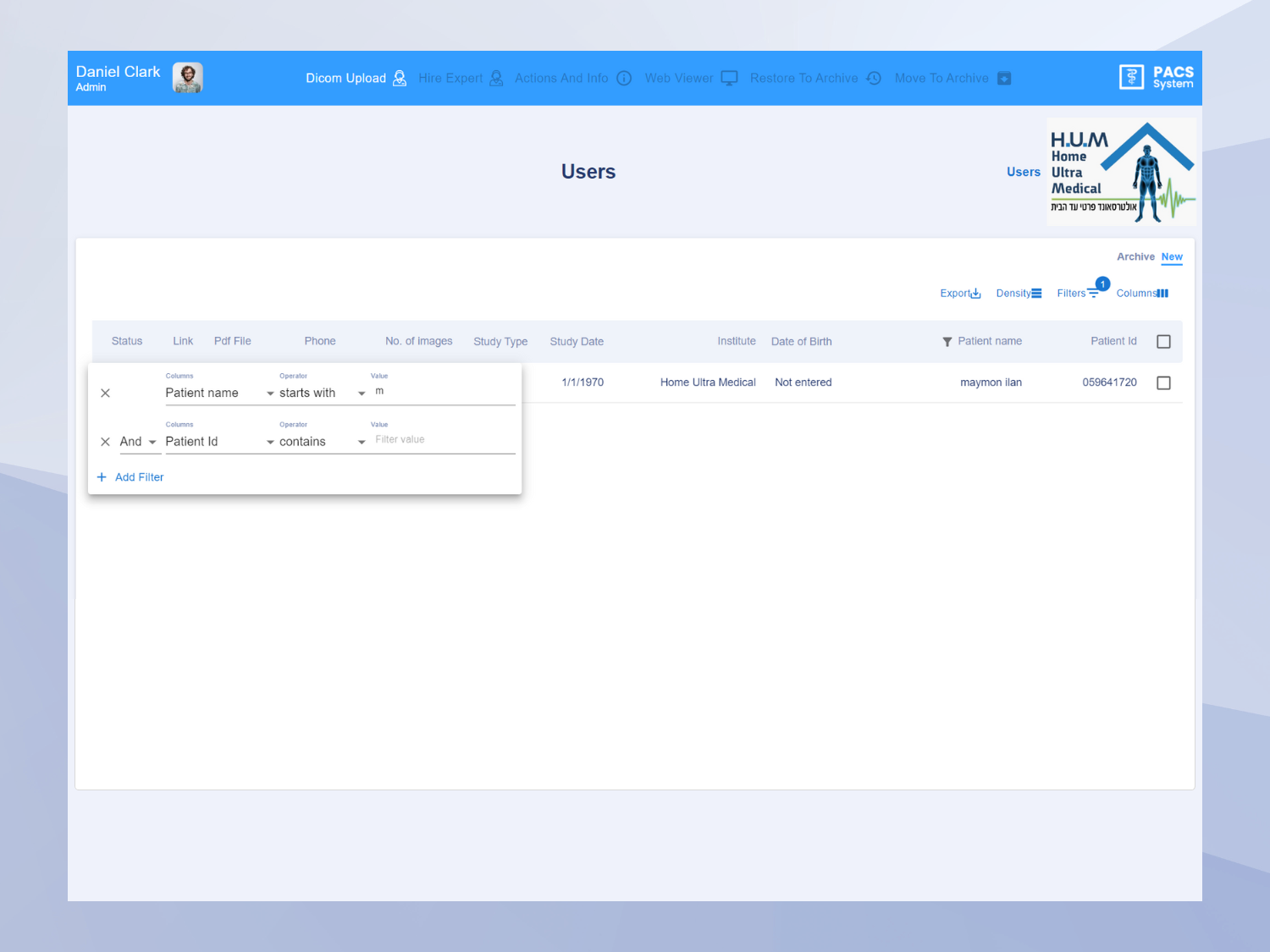Click the Users page heading

pos(588,172)
